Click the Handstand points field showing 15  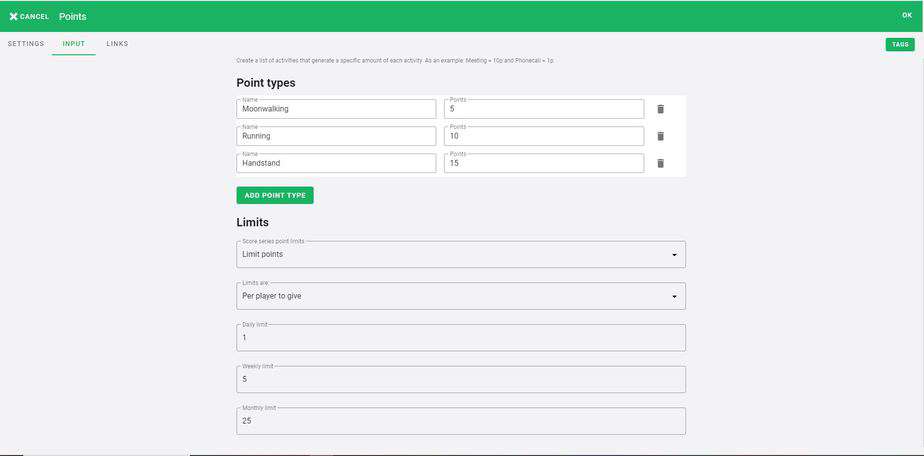[544, 163]
